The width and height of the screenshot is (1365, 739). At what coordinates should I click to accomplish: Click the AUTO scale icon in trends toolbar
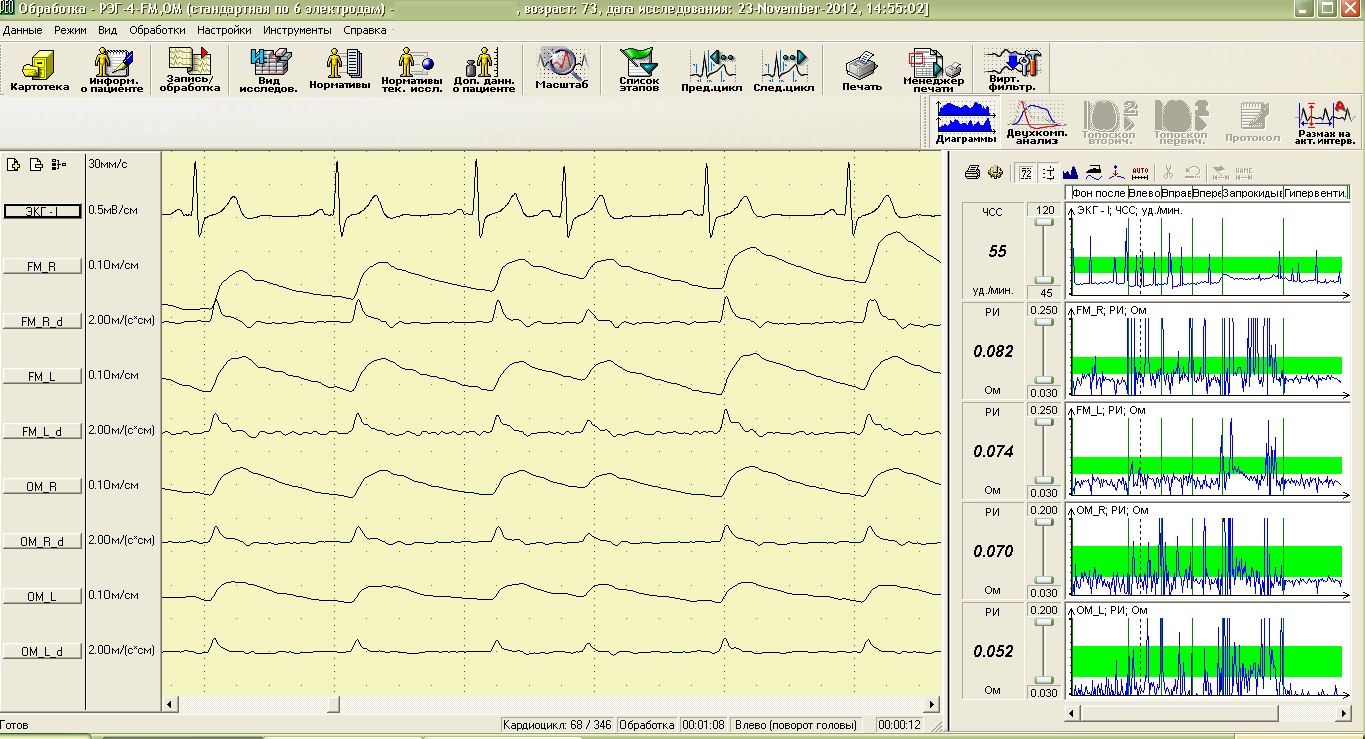click(x=1141, y=172)
